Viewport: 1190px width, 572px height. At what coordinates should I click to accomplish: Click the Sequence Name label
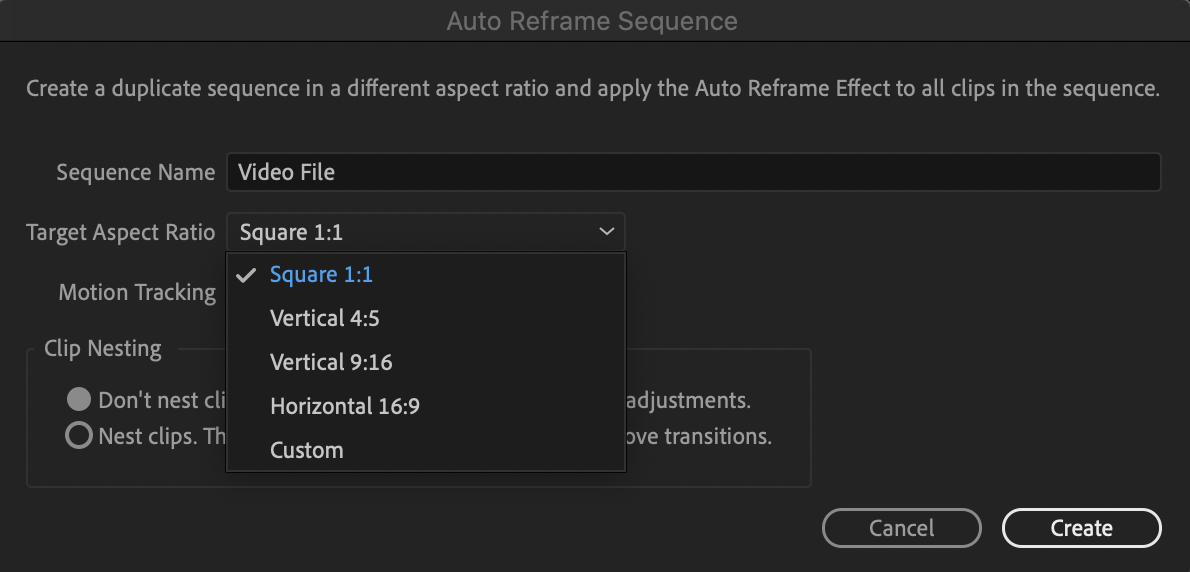[135, 172]
